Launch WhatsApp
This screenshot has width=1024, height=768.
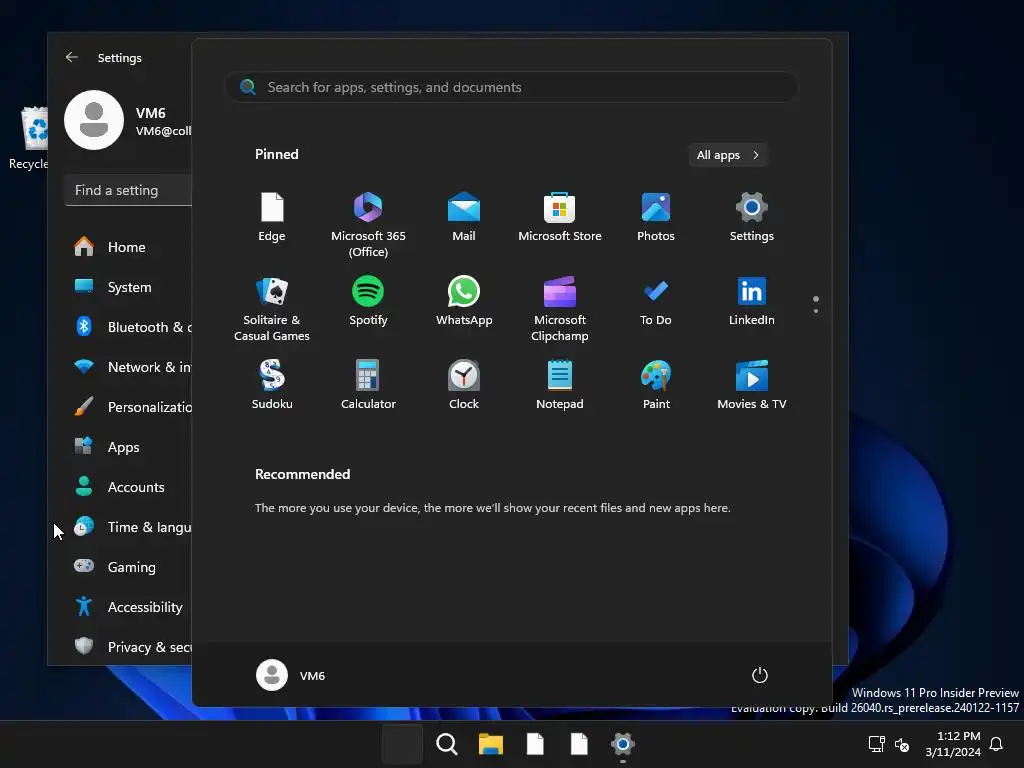point(464,302)
